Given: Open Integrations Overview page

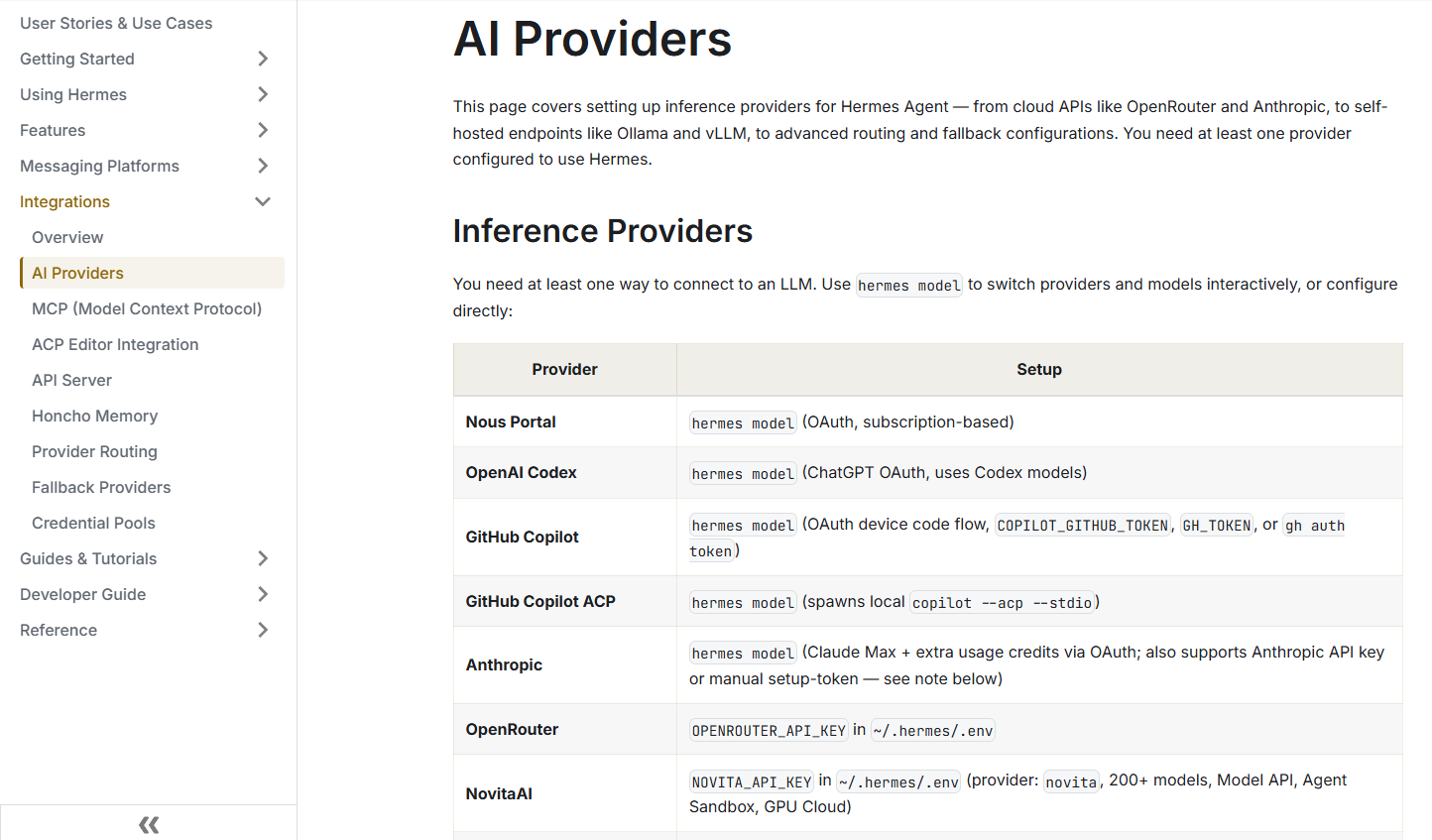Looking at the screenshot, I should pyautogui.click(x=67, y=237).
